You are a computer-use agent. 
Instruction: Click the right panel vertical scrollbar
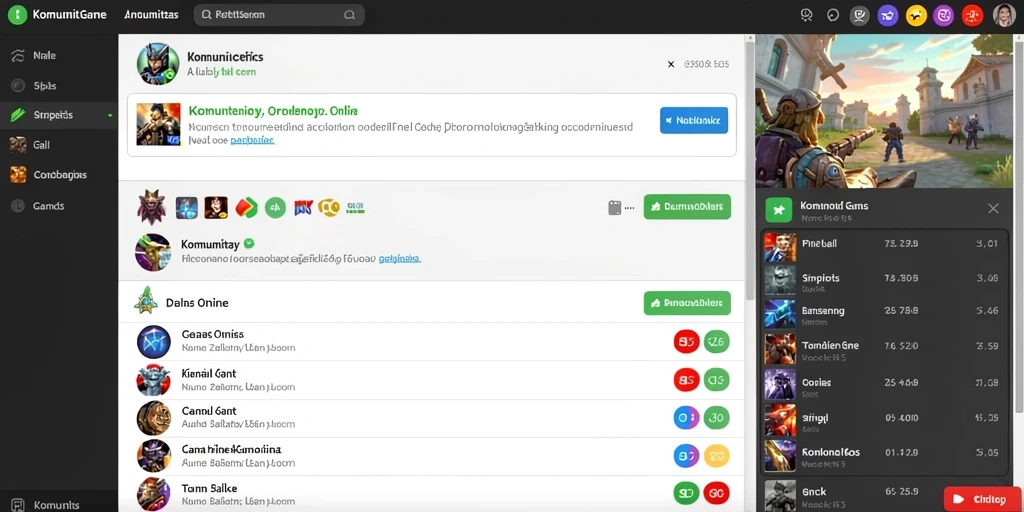[x=1018, y=227]
